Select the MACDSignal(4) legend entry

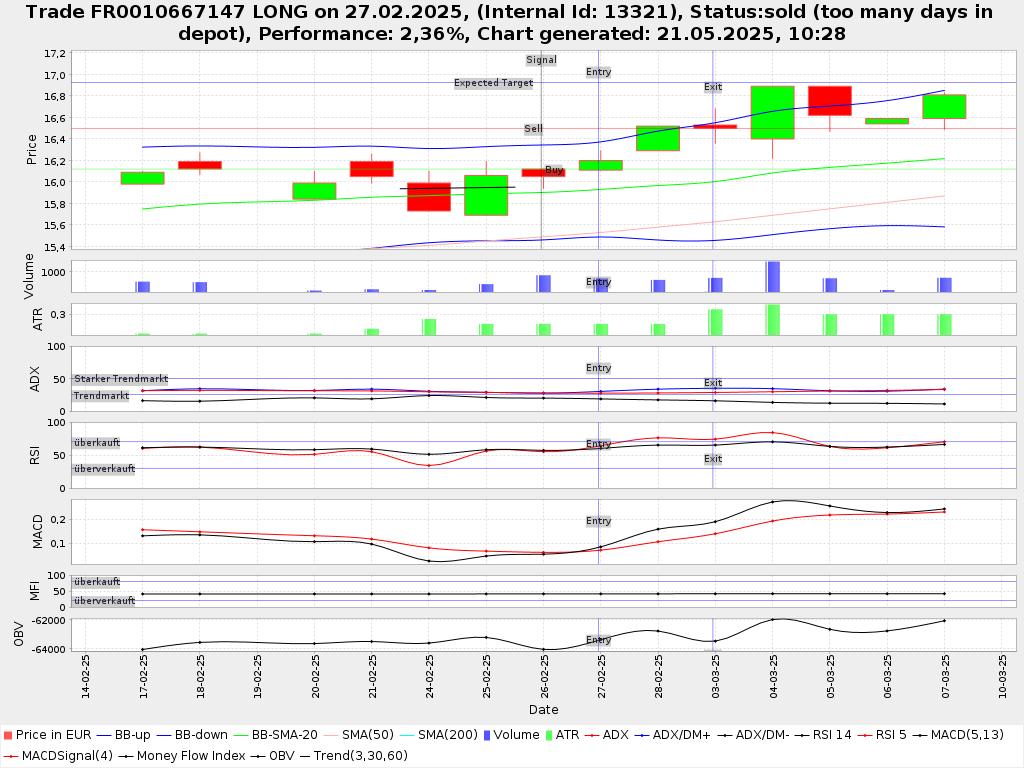[60, 755]
